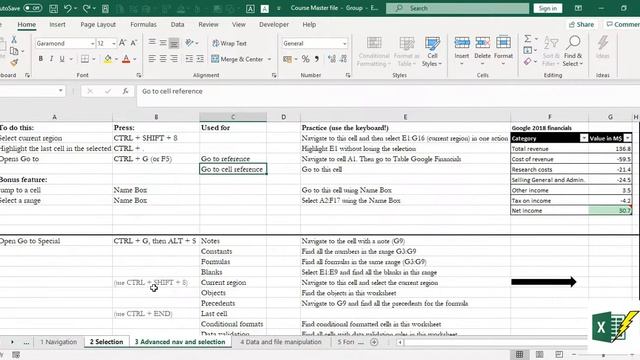Screen dimensions: 640x360
Task: Click the AutoSum sigma icon
Action: 528,39
